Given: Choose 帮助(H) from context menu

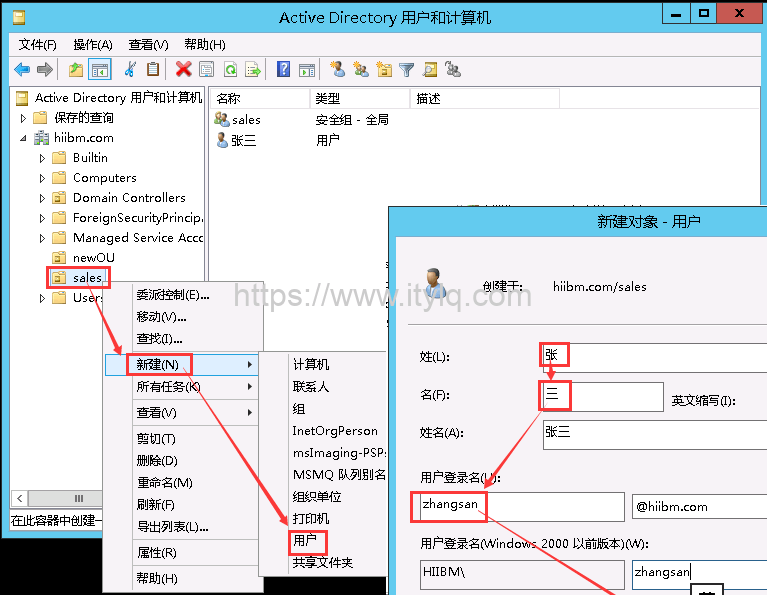Looking at the screenshot, I should [183, 578].
